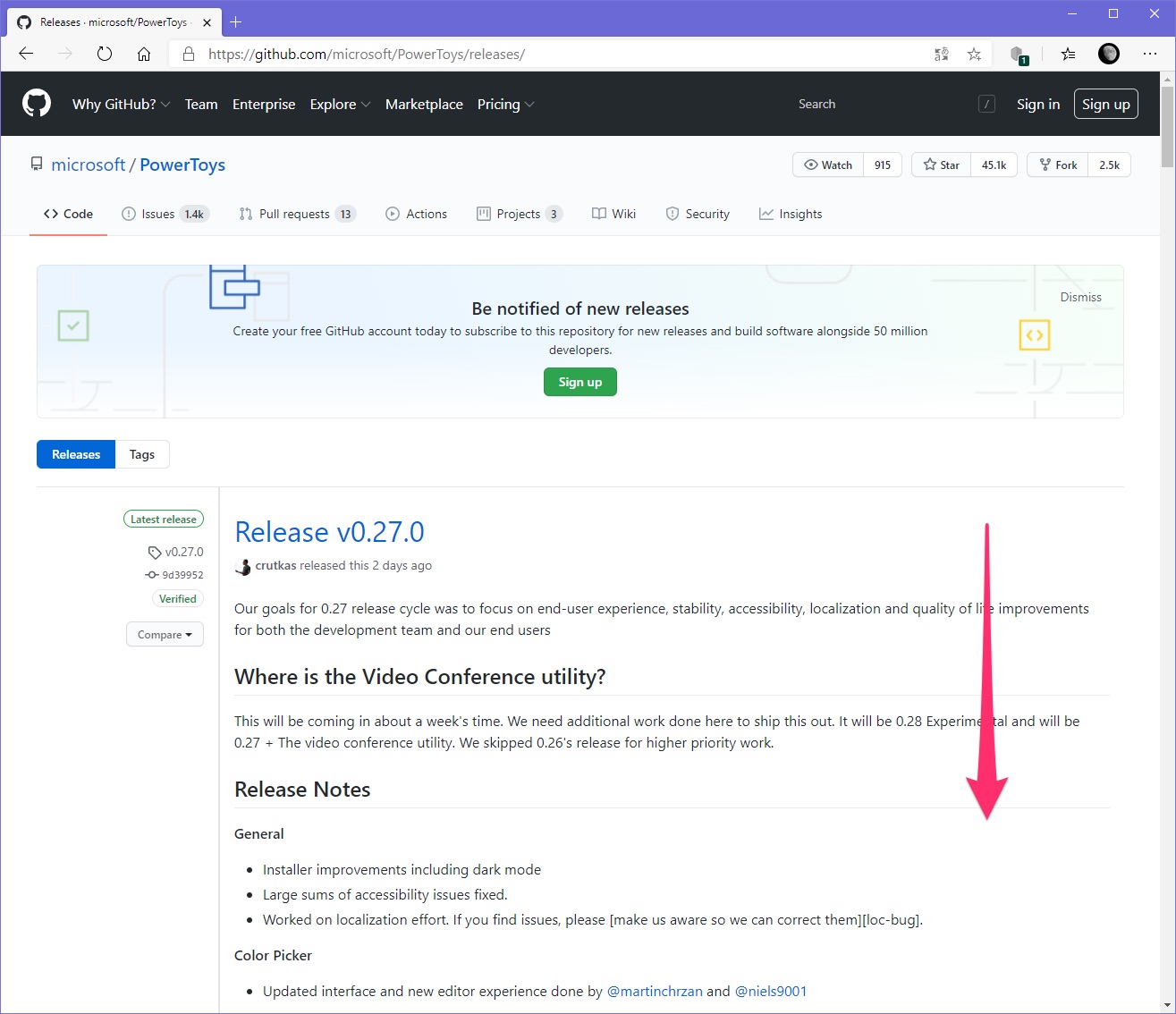Click the lock icon in address bar
1176x1014 pixels.
(x=189, y=54)
